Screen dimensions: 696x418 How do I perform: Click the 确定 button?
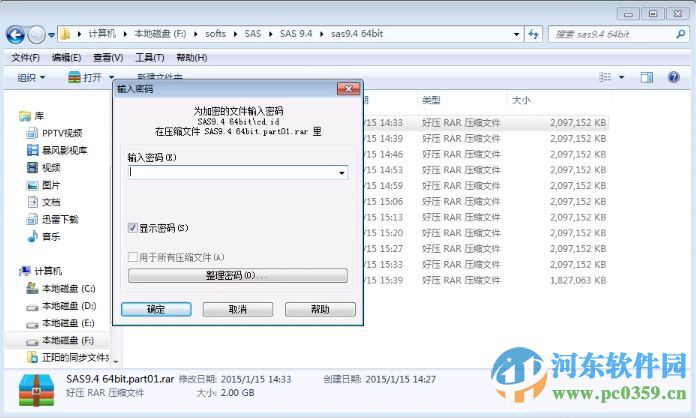156,309
